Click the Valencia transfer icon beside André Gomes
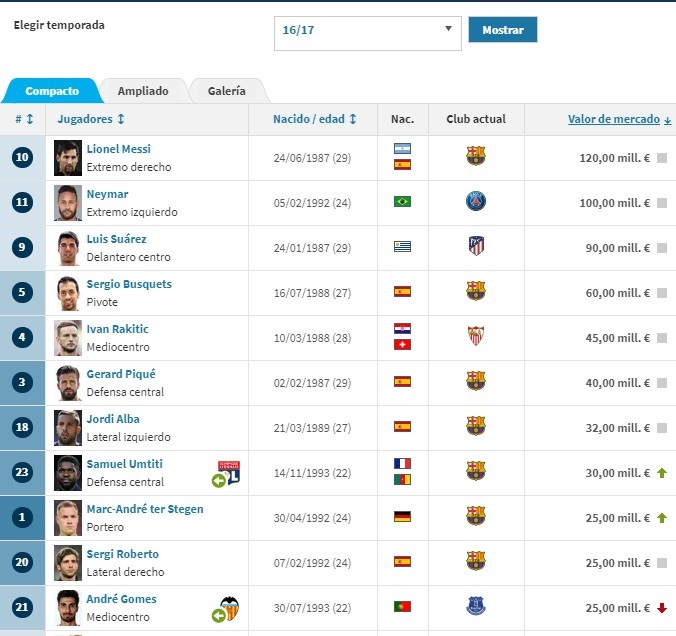Screen dimensions: 676x636 pyautogui.click(x=226, y=609)
